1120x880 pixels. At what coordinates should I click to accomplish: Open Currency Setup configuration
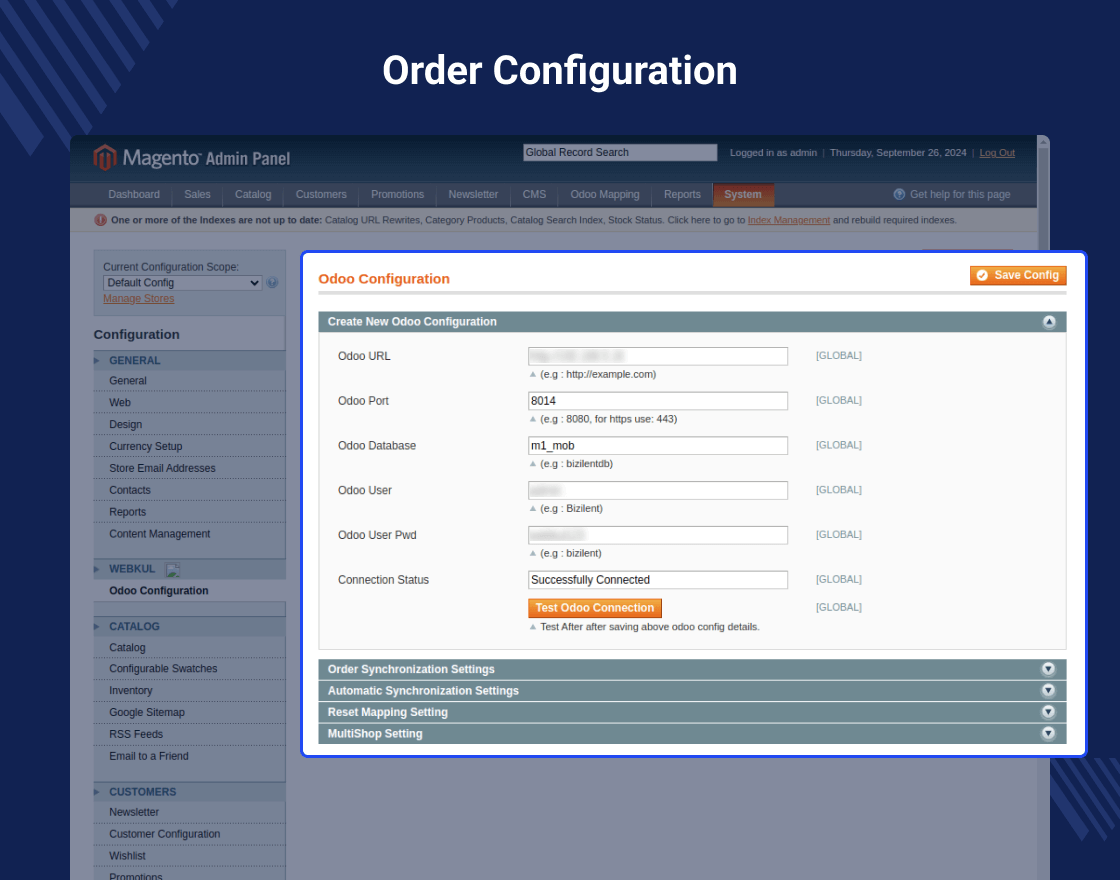[x=146, y=446]
